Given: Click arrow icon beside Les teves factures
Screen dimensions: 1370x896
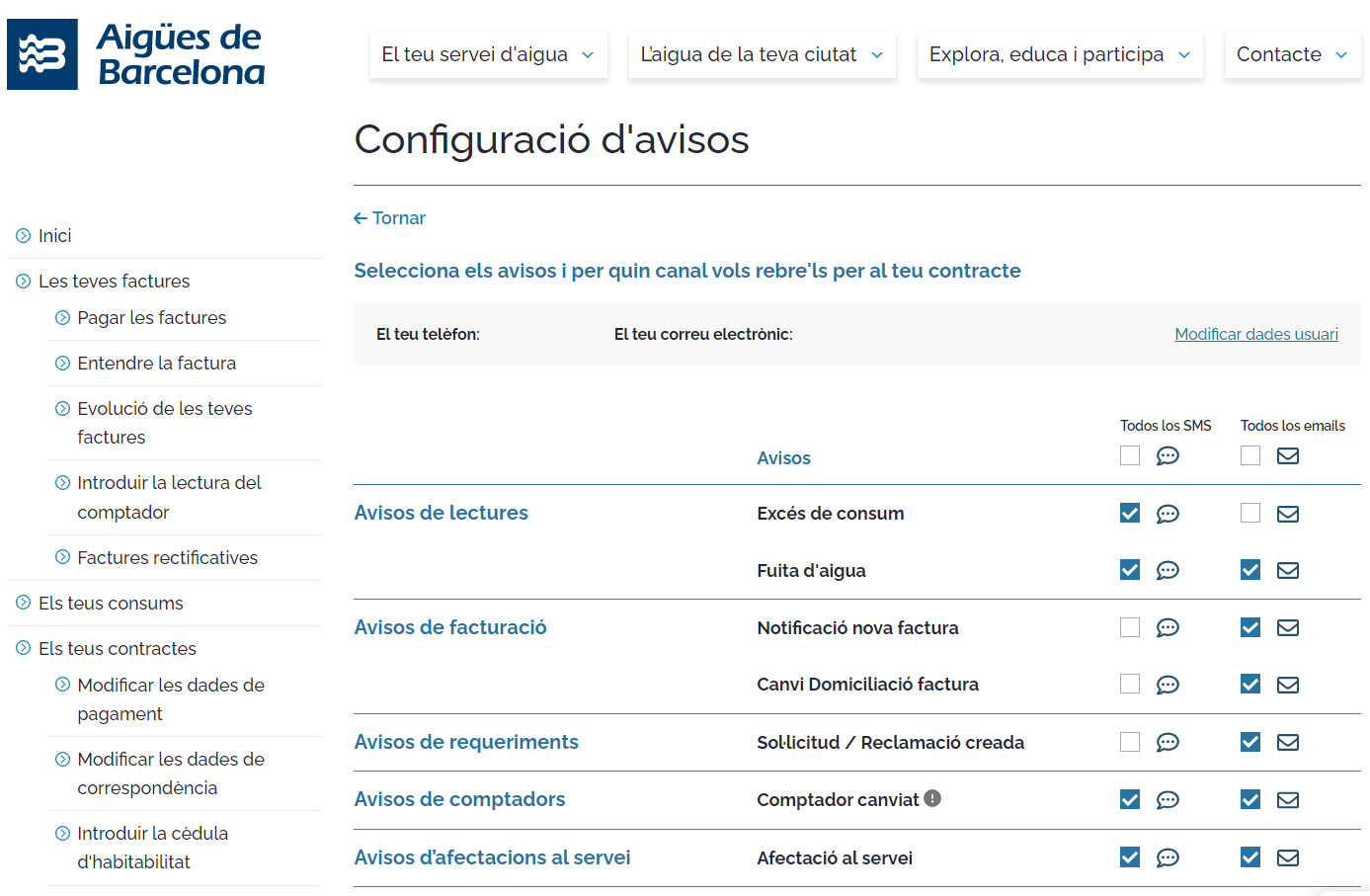Looking at the screenshot, I should coord(24,281).
